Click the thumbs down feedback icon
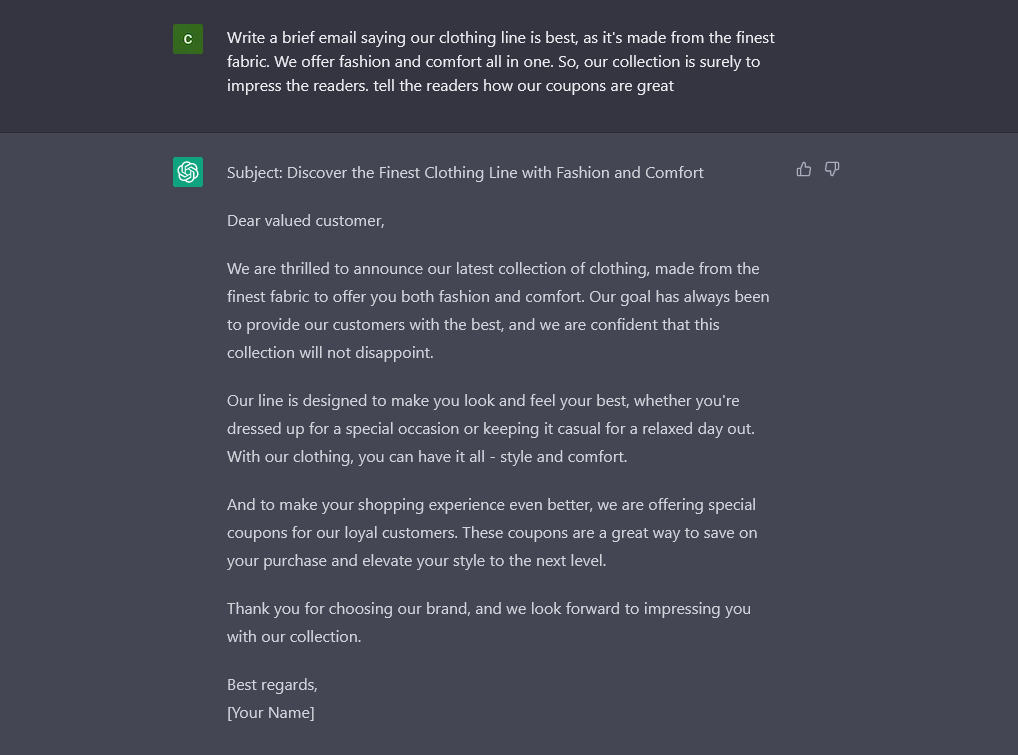Image resolution: width=1018 pixels, height=755 pixels. click(x=832, y=170)
